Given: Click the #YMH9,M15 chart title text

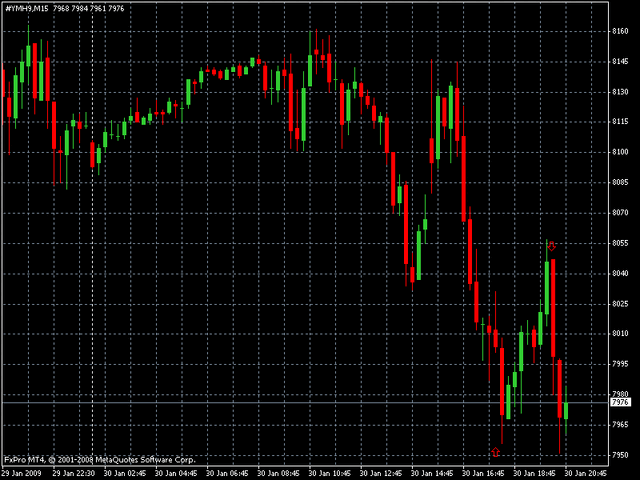Looking at the screenshot, I should (x=27, y=8).
